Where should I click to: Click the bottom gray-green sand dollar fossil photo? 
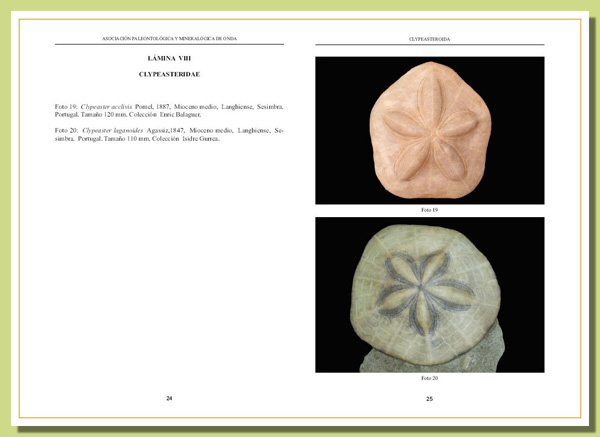429,295
